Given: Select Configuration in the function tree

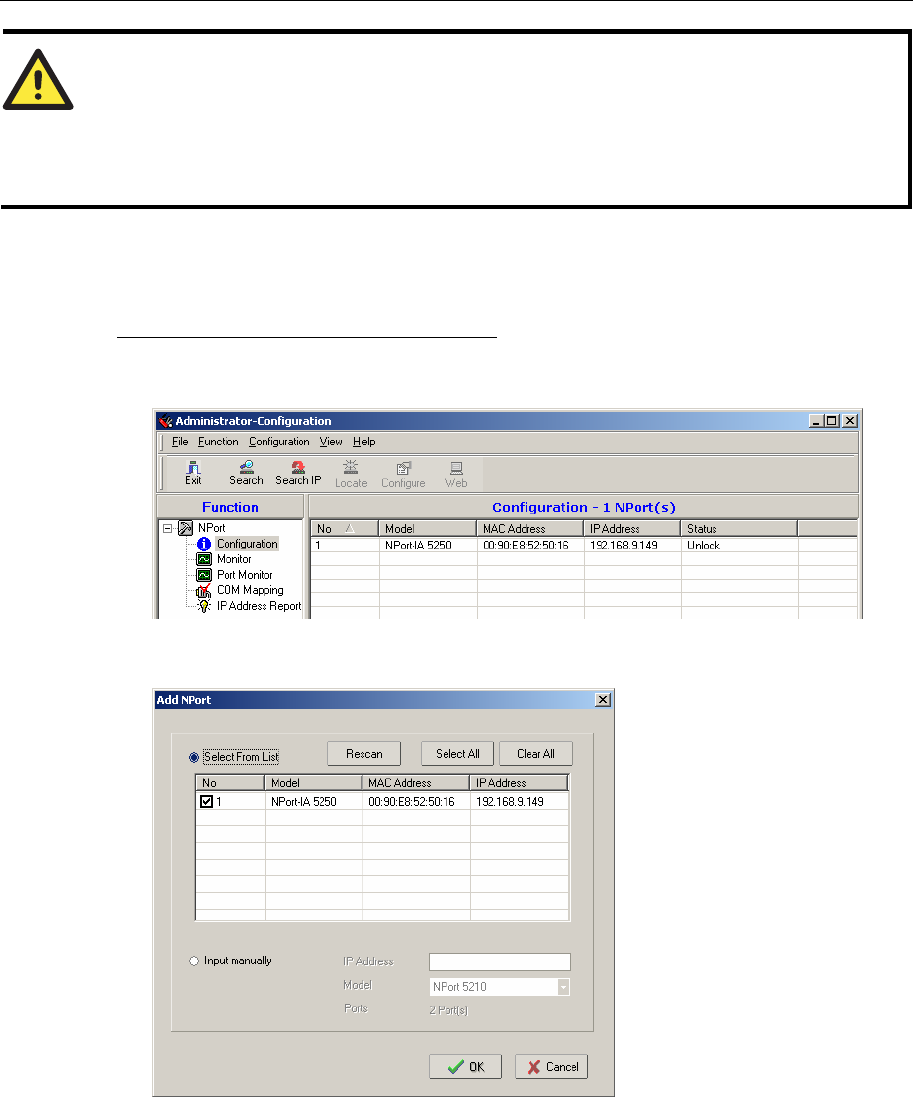Looking at the screenshot, I should 247,544.
